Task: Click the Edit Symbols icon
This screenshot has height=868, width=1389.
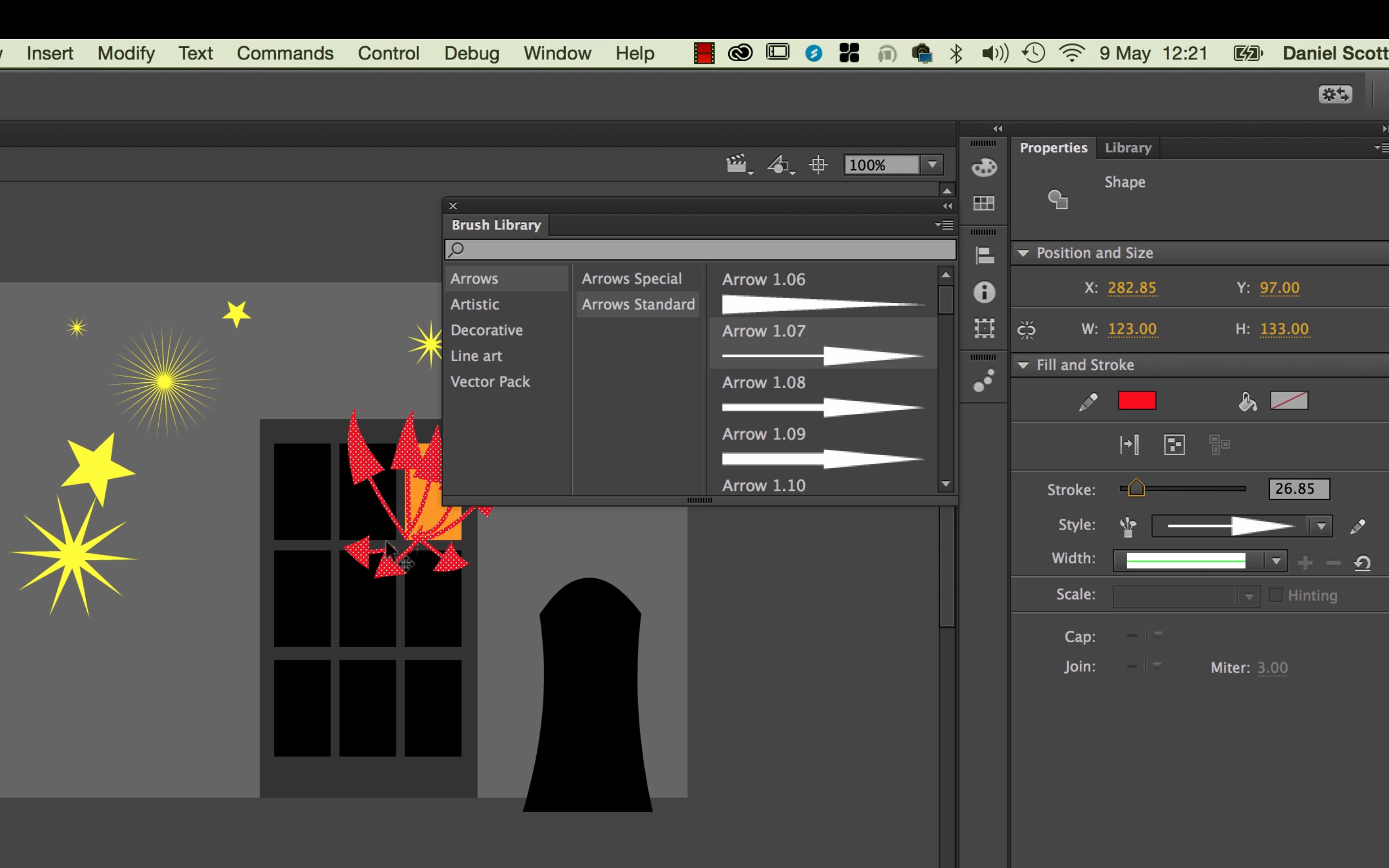Action: pyautogui.click(x=781, y=165)
